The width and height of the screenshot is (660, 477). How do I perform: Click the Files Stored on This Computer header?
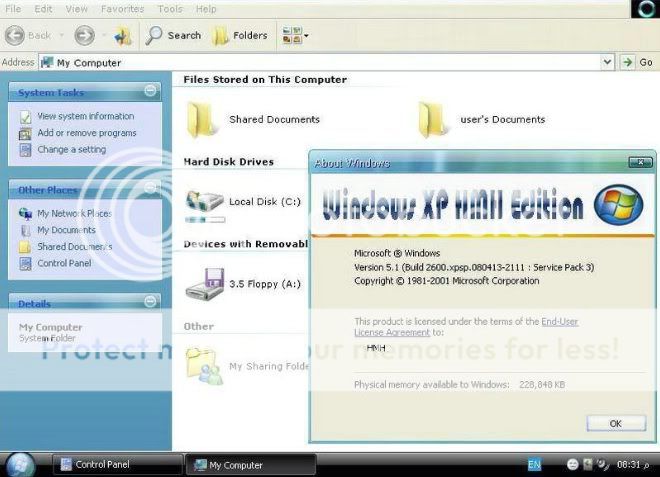(x=265, y=80)
